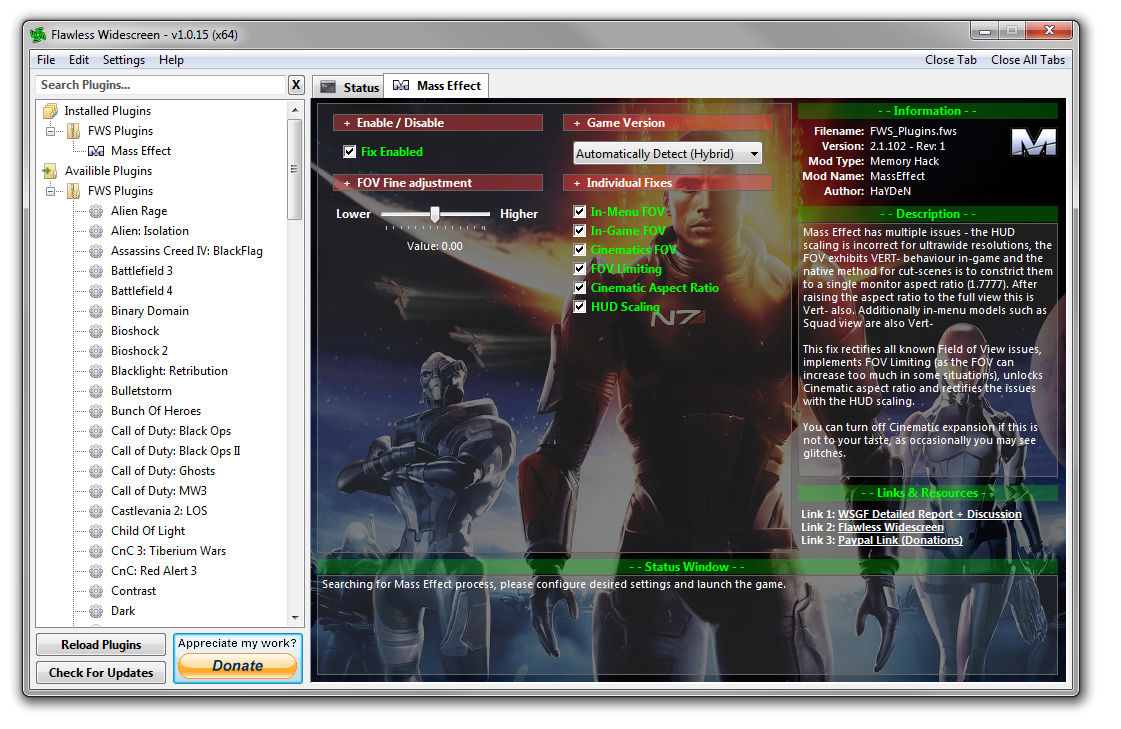Open the Settings menu
The image size is (1121, 729).
(124, 60)
